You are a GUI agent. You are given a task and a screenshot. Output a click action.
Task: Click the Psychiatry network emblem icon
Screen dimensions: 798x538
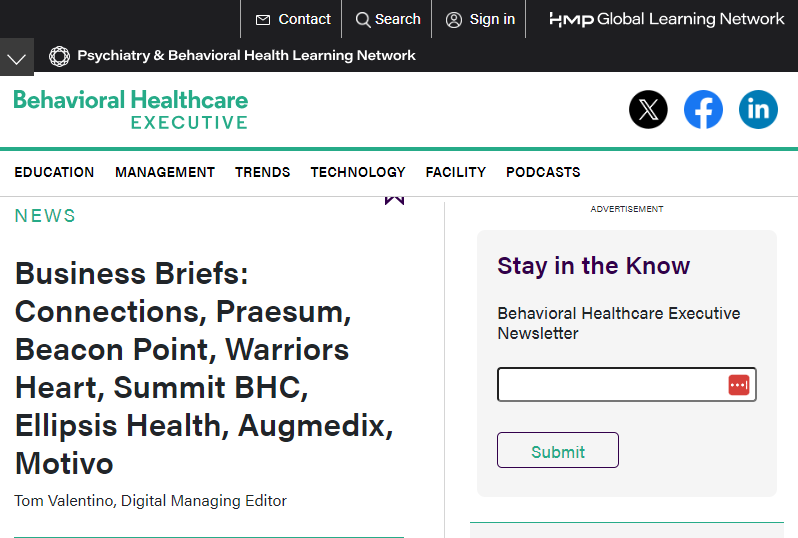click(x=59, y=56)
